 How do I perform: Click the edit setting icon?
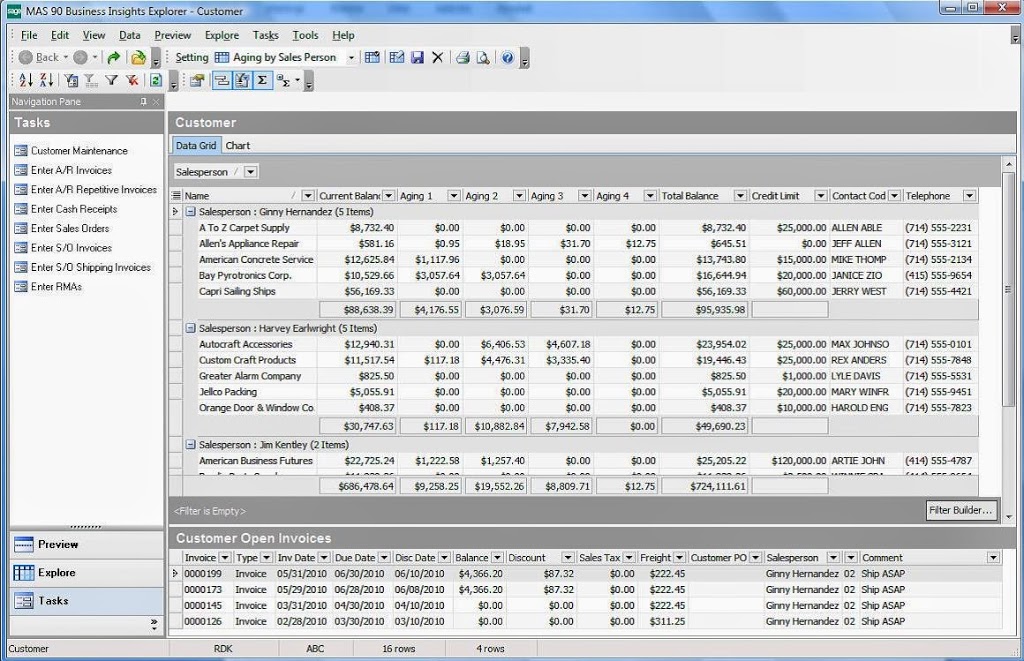[396, 57]
